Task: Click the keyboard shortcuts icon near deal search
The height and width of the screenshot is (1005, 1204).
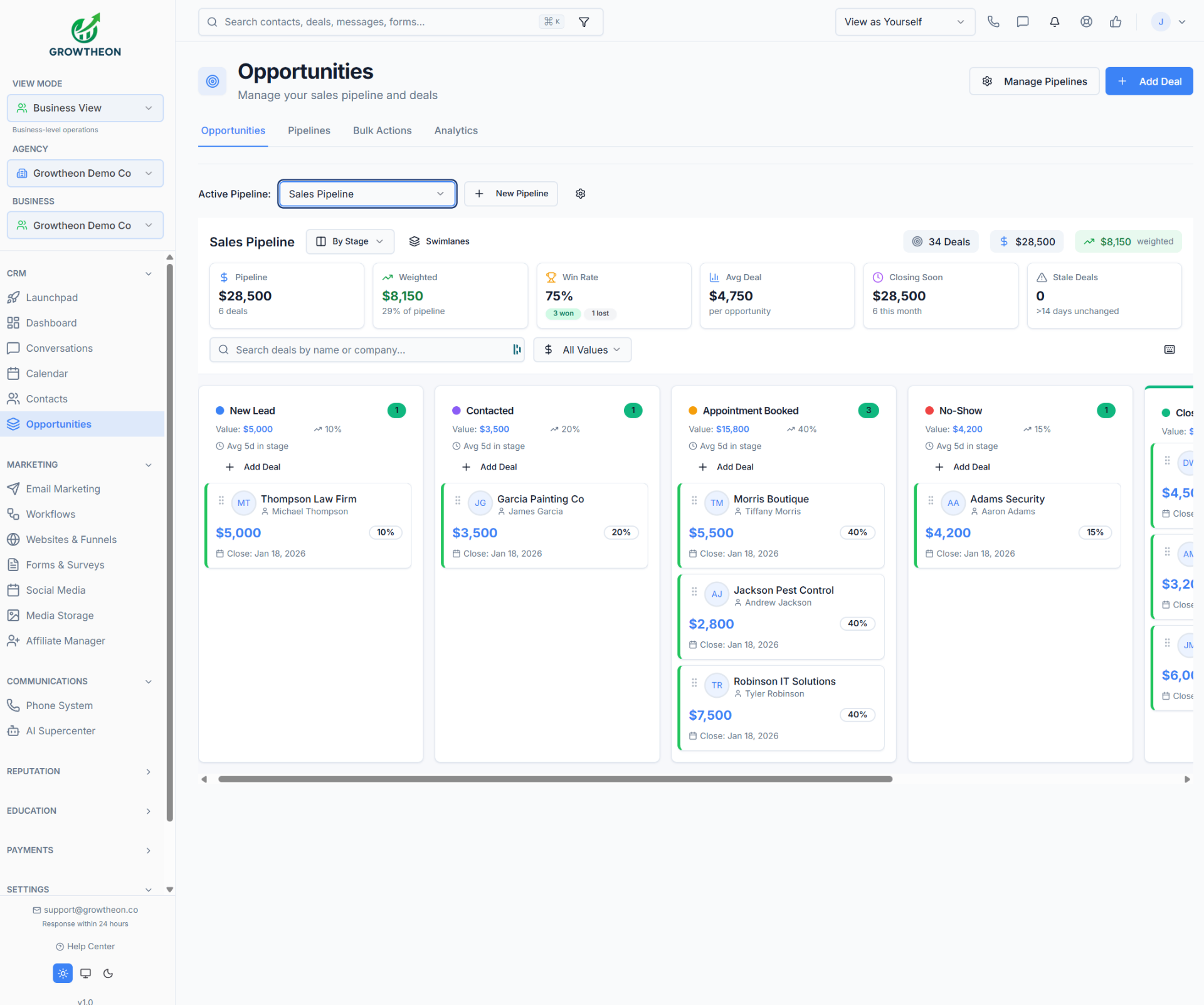Action: click(x=1170, y=350)
